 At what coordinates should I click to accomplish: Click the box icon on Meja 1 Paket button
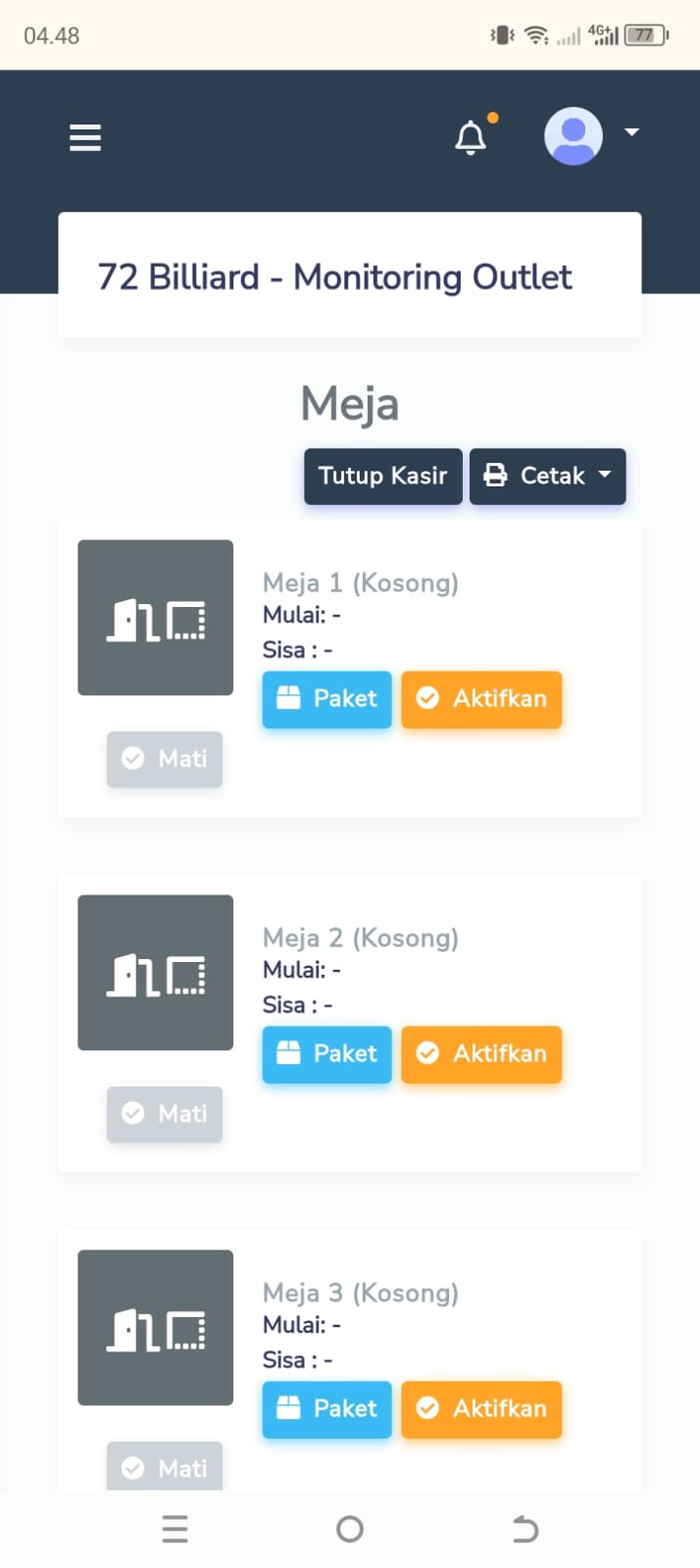point(288,698)
